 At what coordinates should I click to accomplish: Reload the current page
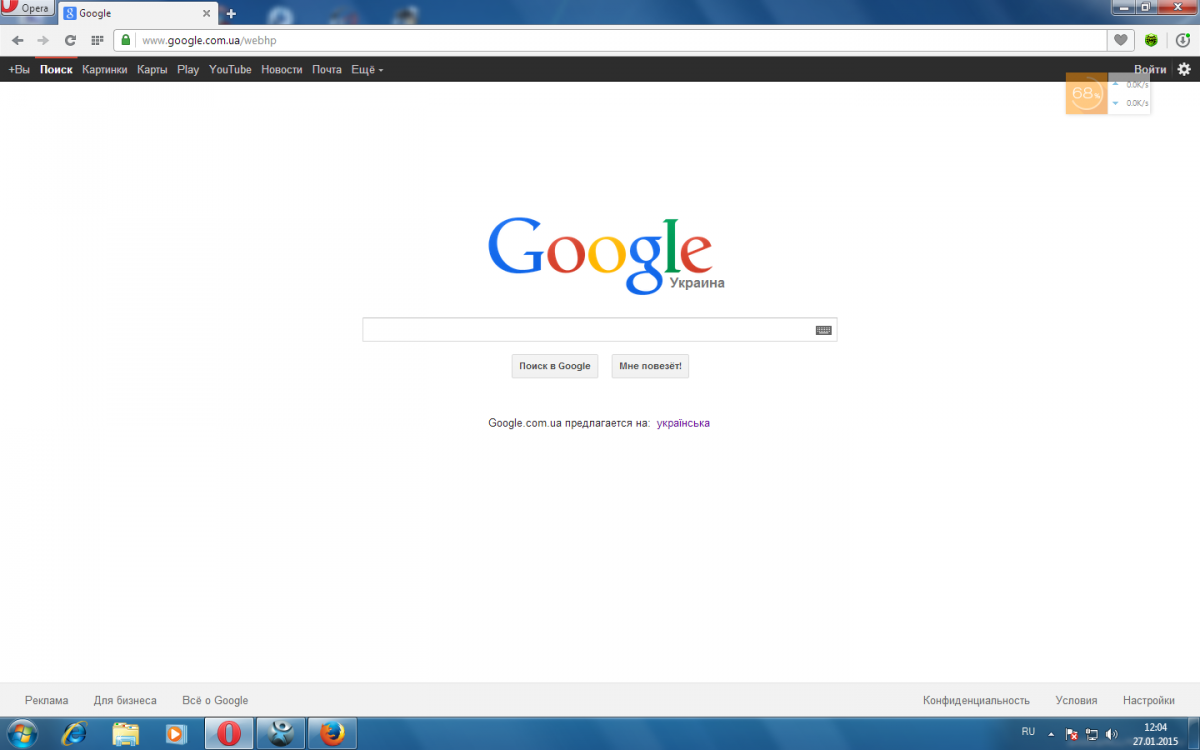pos(70,40)
